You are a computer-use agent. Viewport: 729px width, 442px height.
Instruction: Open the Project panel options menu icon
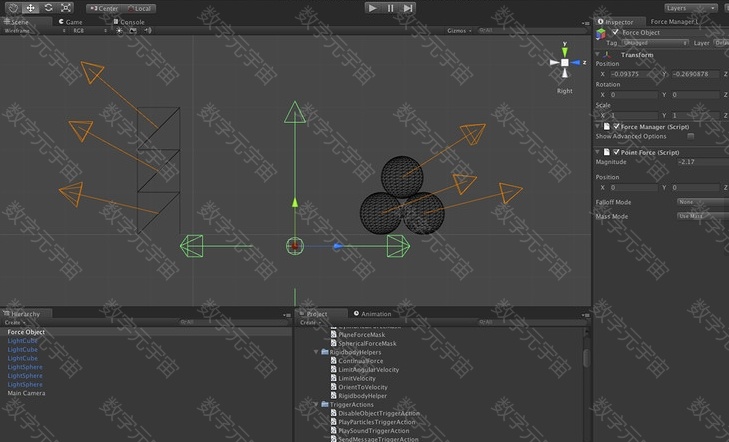point(585,315)
